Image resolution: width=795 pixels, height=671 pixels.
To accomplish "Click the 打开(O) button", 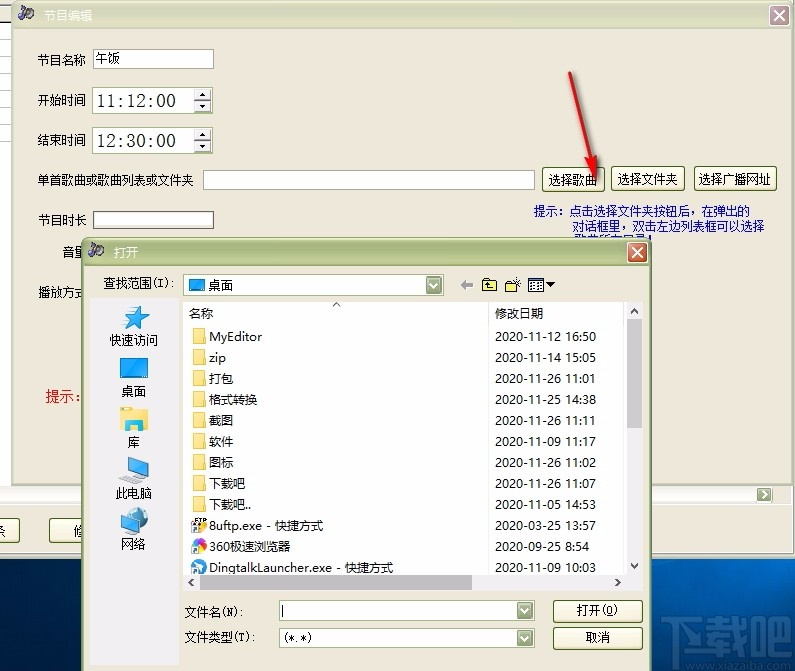I will pos(597,611).
